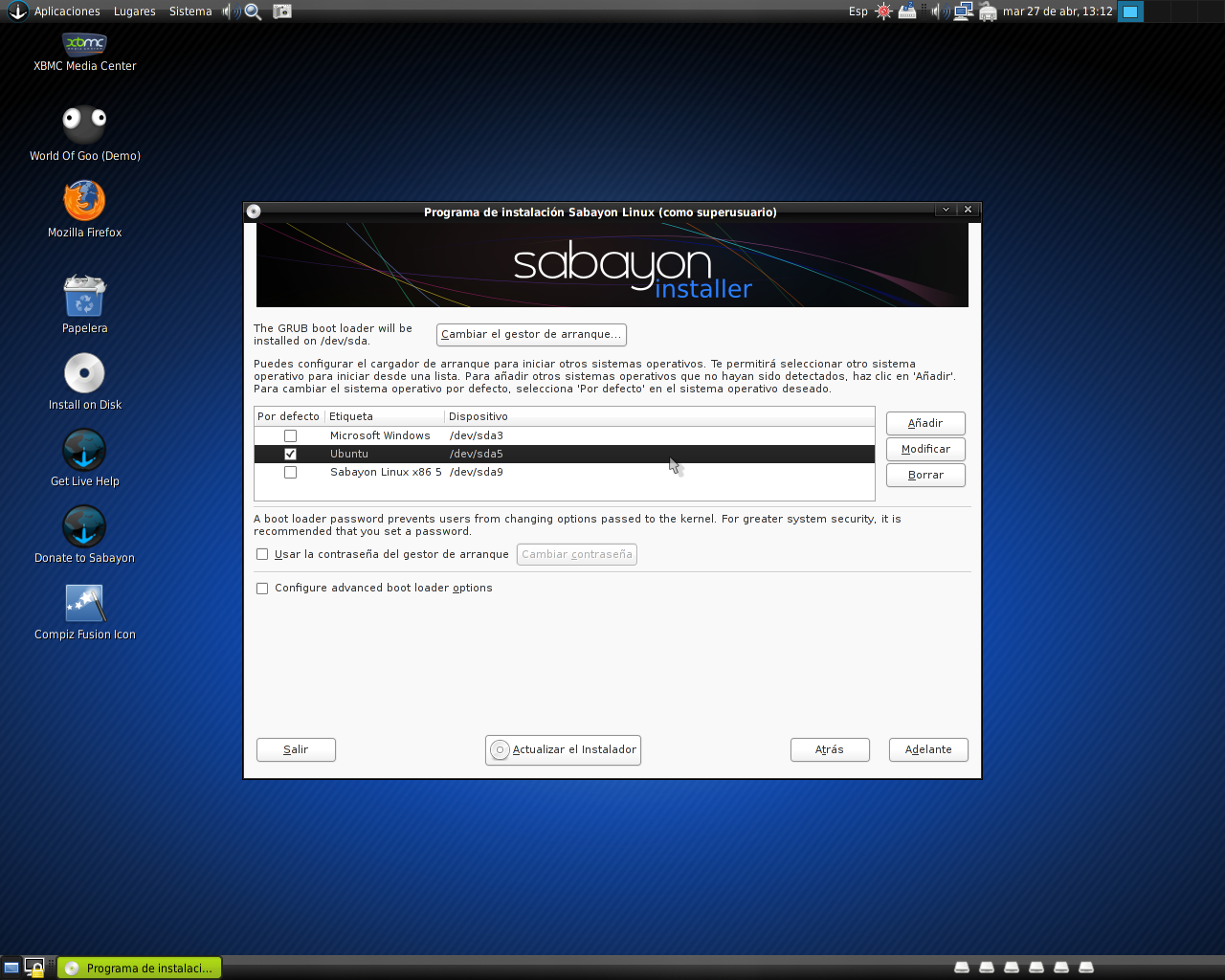The width and height of the screenshot is (1225, 980).
Task: Select Install on Disk icon
Action: (84, 373)
